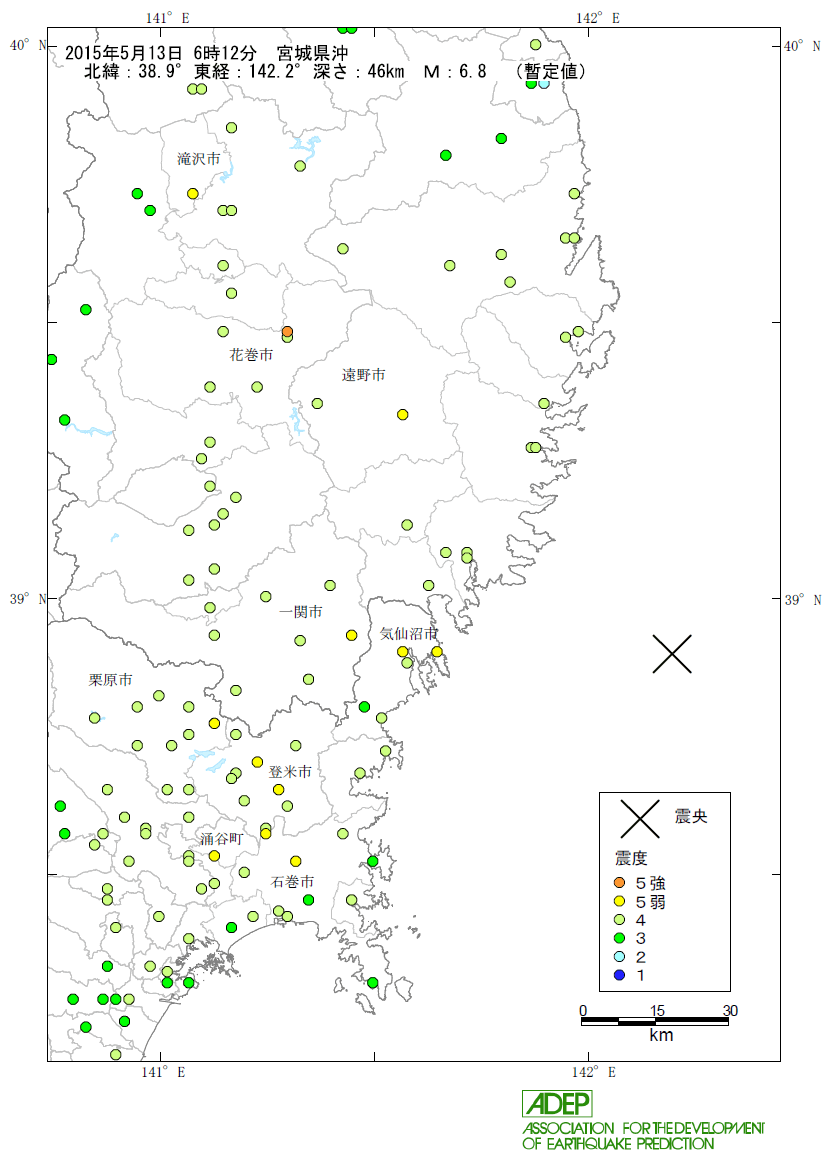Click the 遠野市 city label
Screen dimensions: 831x1159
click(364, 375)
